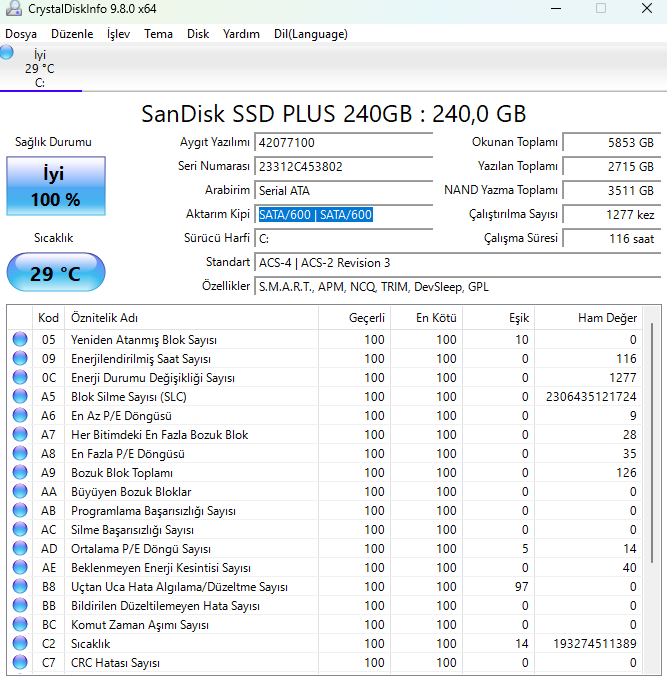Open the İşlev menu
Image resolution: width=667 pixels, height=682 pixels.
pyautogui.click(x=118, y=34)
